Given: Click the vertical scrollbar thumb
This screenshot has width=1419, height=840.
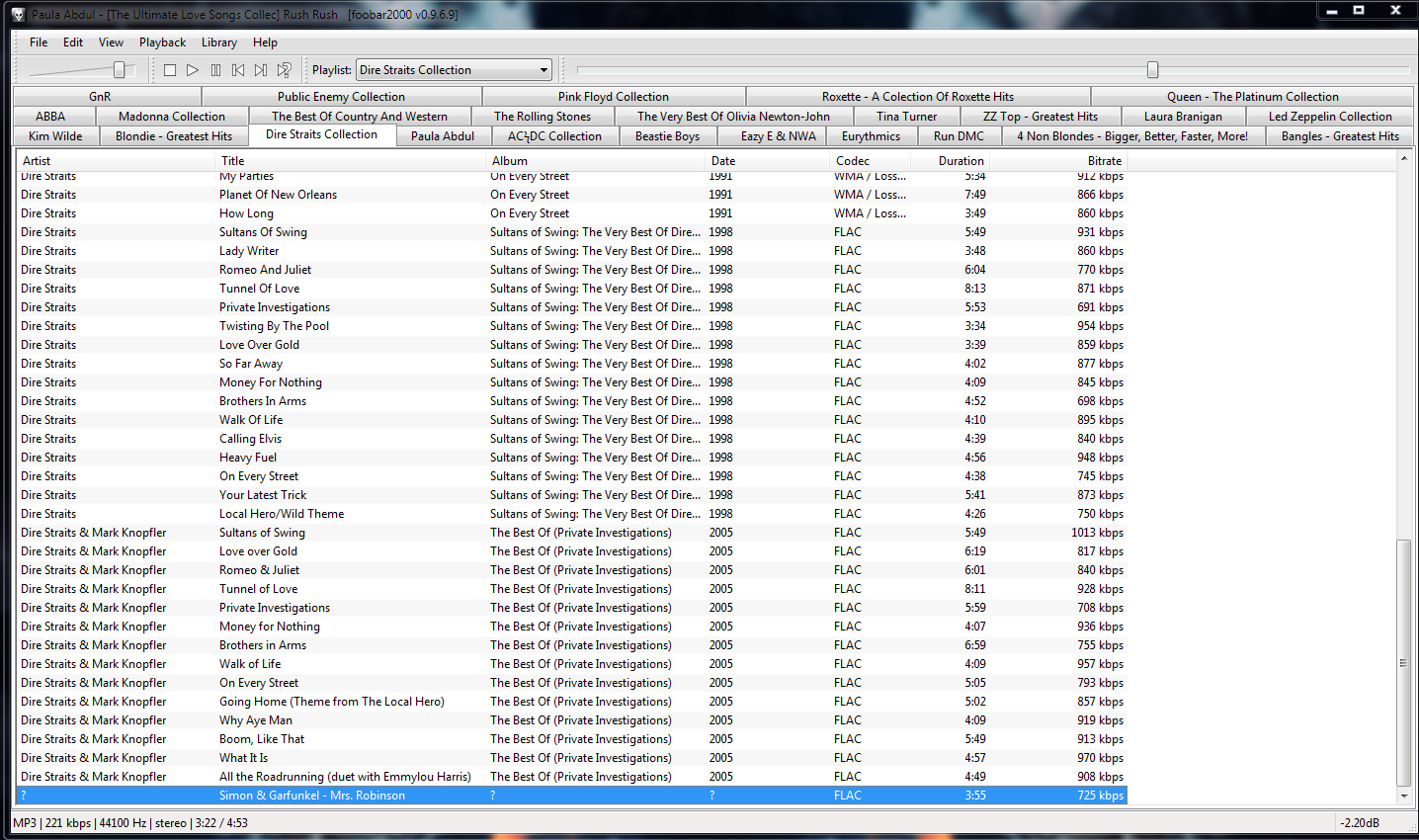Looking at the screenshot, I should [1404, 663].
